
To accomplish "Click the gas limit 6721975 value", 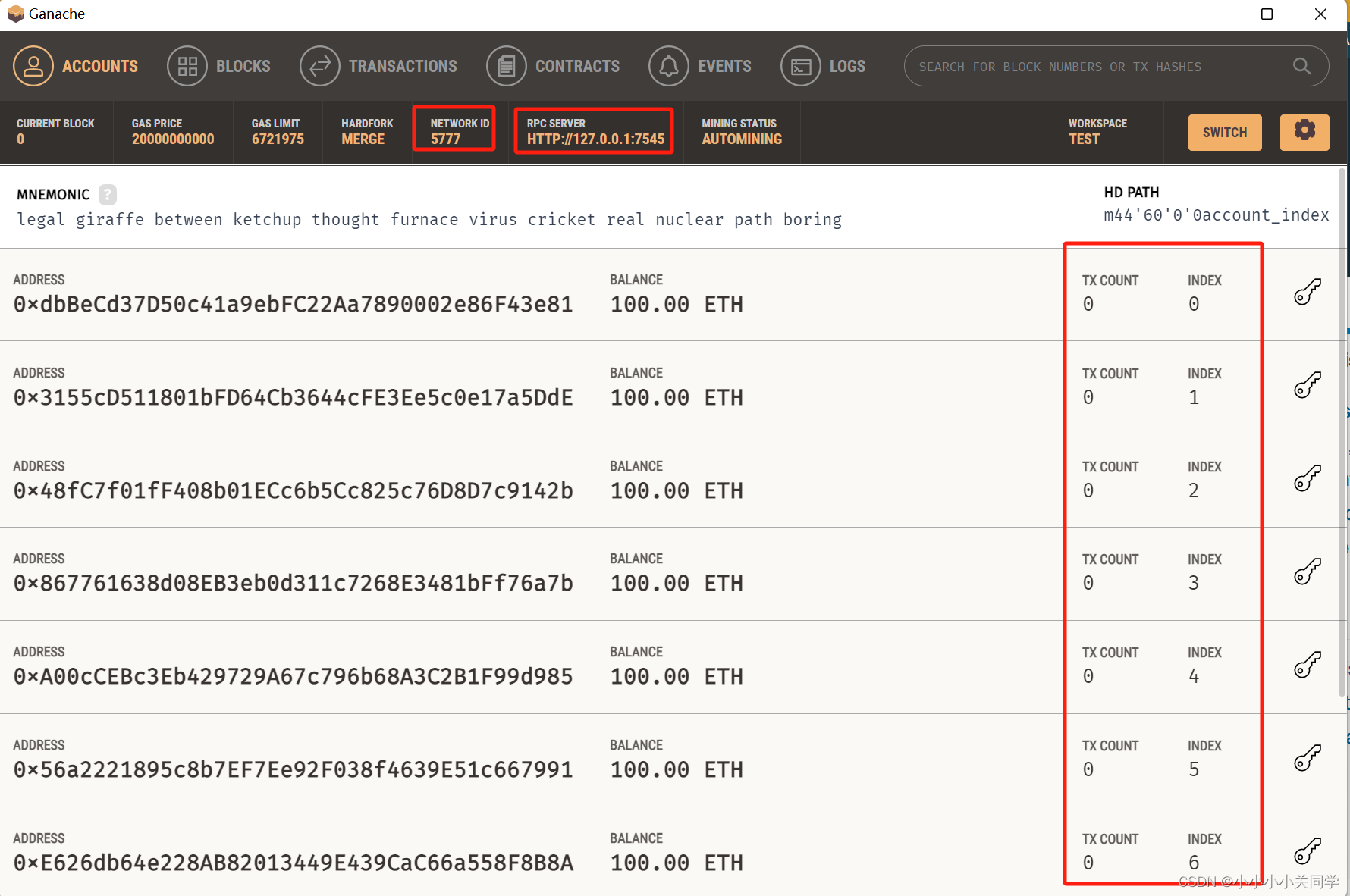I will tap(278, 139).
